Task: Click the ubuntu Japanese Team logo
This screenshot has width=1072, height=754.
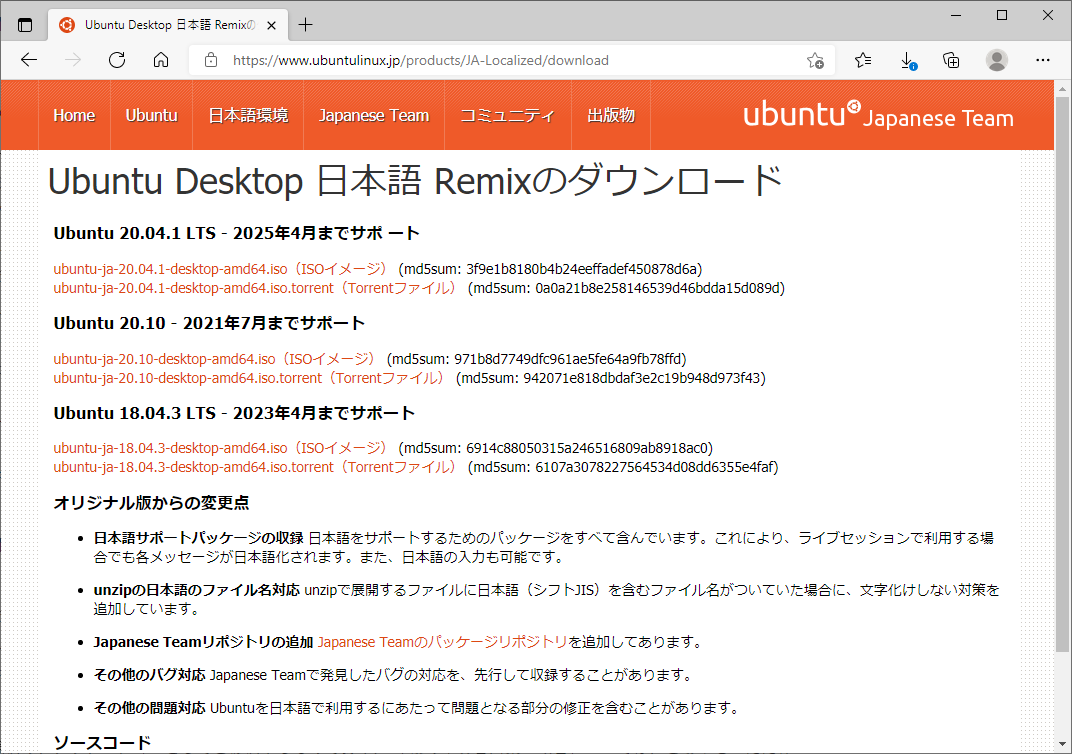Action: [879, 115]
